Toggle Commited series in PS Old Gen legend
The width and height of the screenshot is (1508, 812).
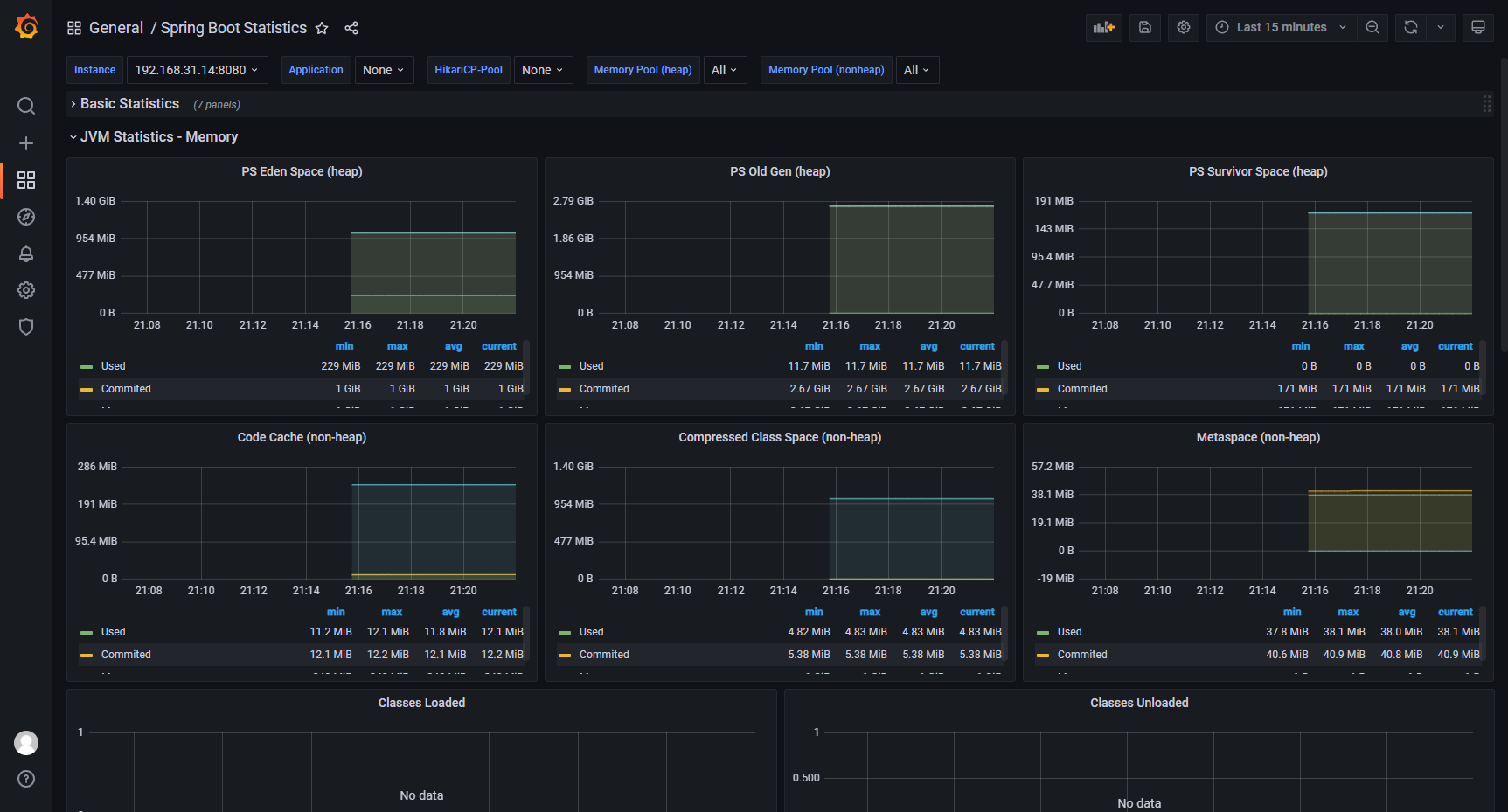click(604, 389)
